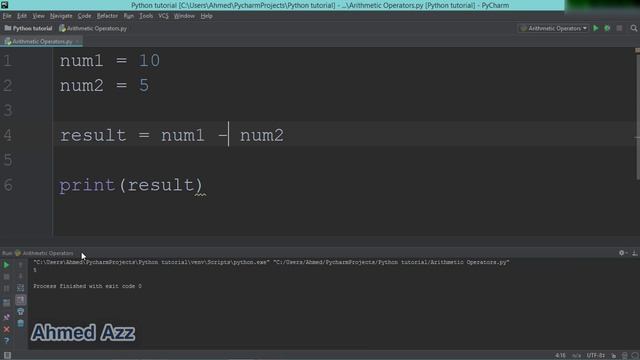The width and height of the screenshot is (640, 360).
Task: Start debugging with the Debug bug icon
Action: coord(607,28)
